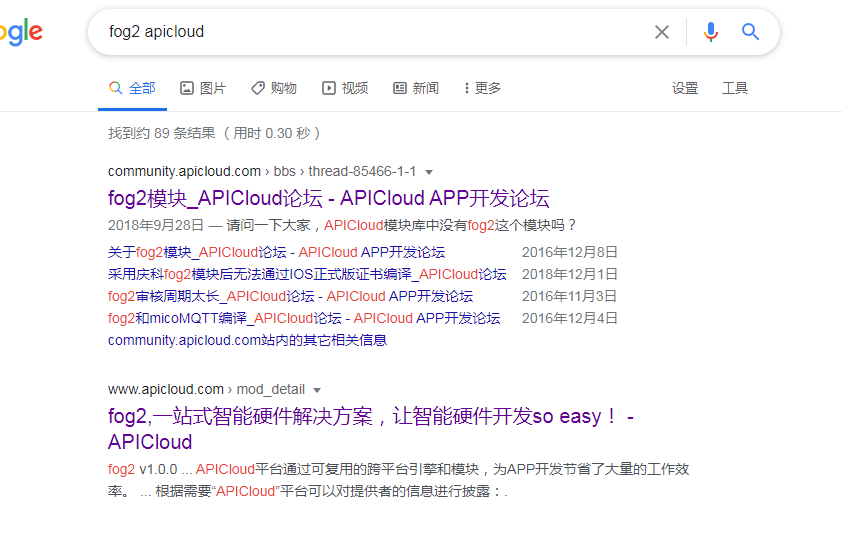Open sublink fog2和micoMQTT编译_APICloud论坛
Image resolution: width=842 pixels, height=534 pixels.
coord(304,319)
